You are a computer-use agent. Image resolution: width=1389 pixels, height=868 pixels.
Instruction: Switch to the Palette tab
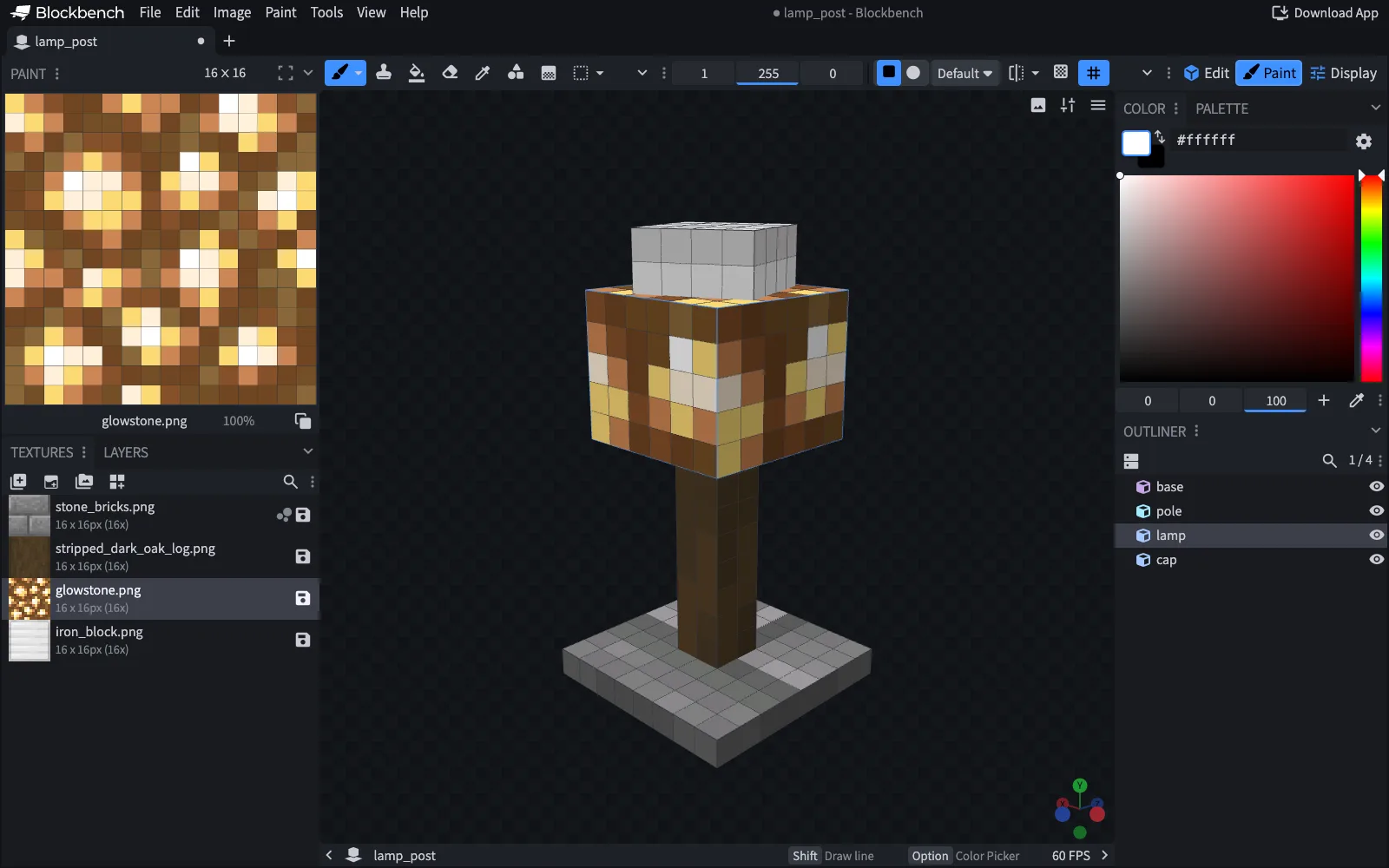pos(1221,108)
